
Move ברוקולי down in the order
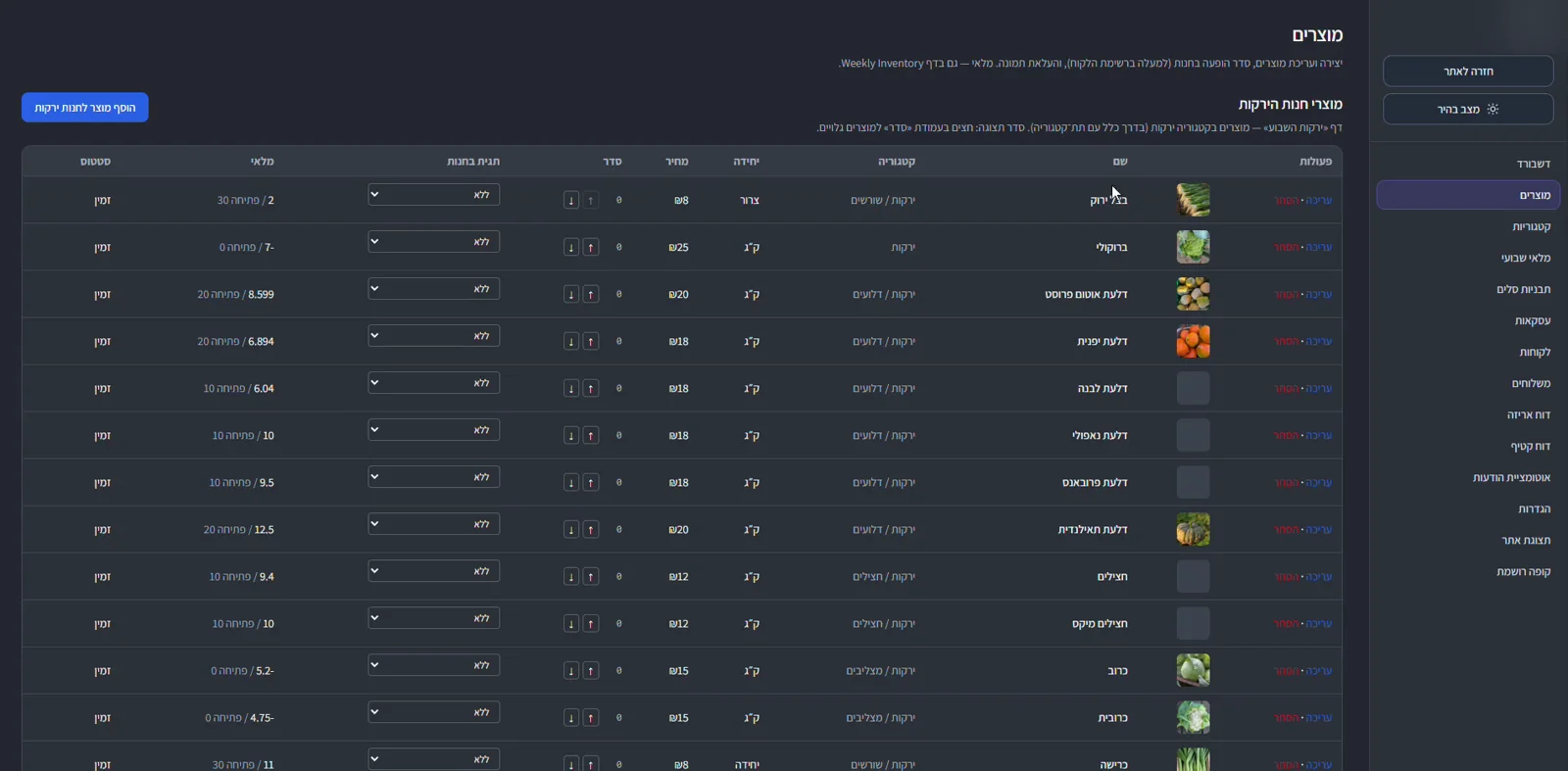click(x=571, y=247)
